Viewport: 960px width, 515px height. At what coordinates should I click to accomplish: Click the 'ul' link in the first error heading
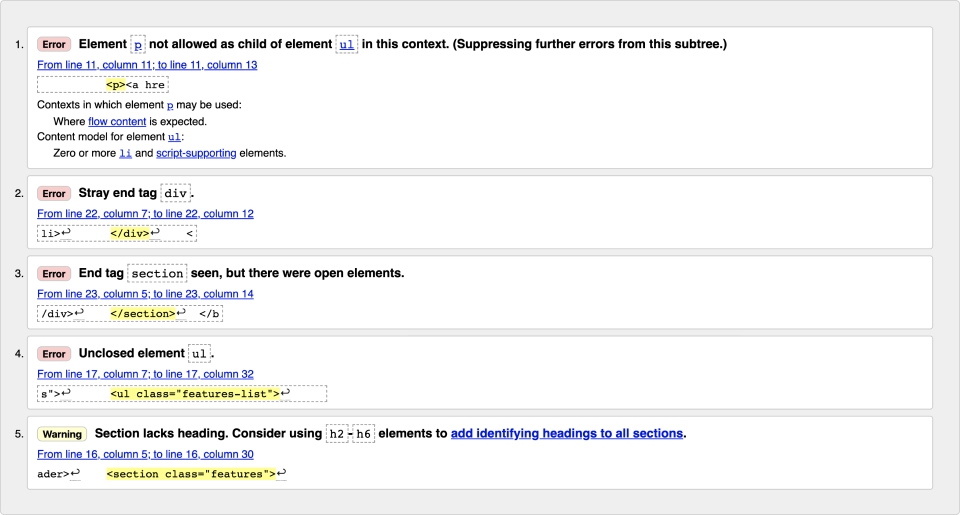(347, 44)
